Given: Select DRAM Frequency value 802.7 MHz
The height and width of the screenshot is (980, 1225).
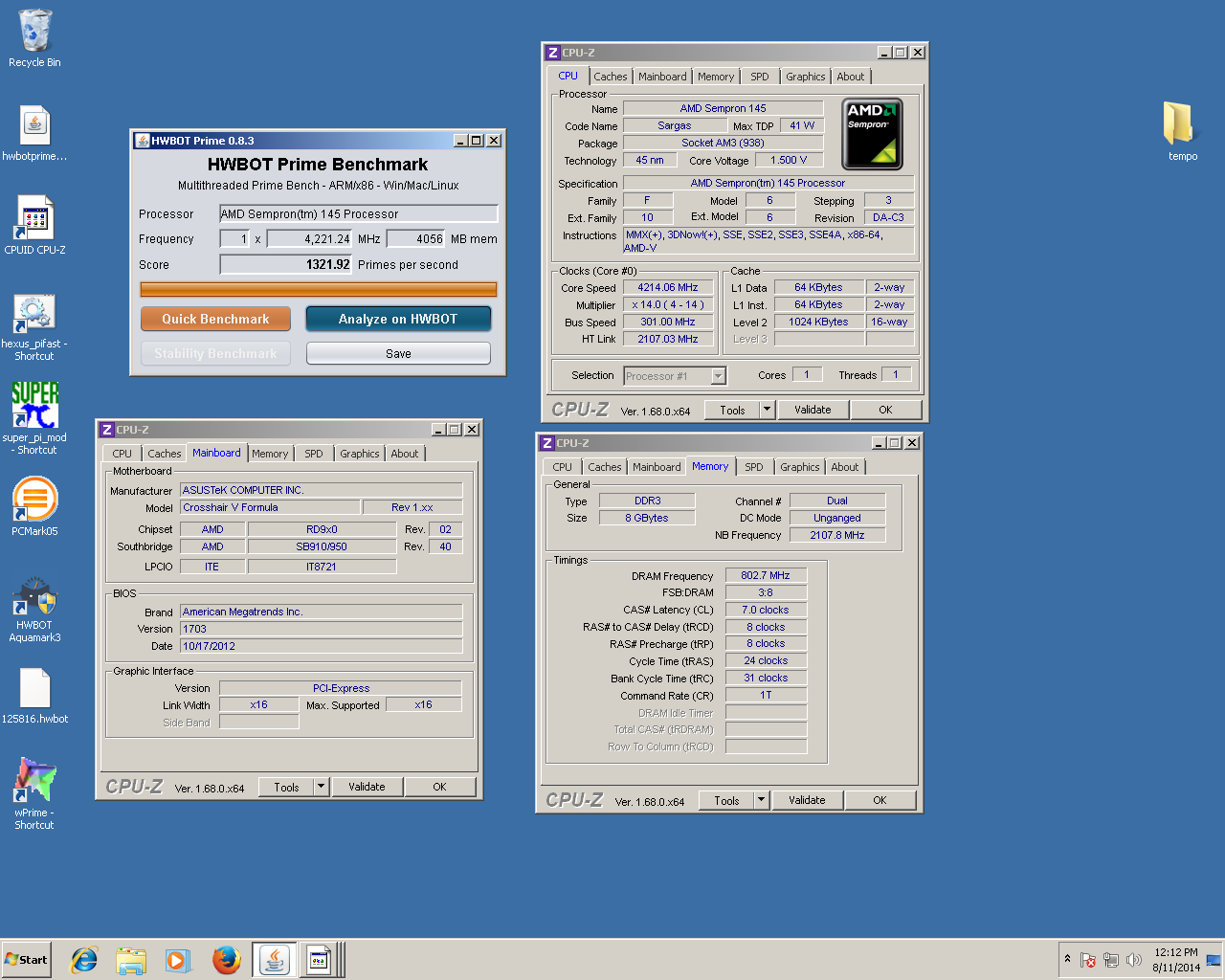Looking at the screenshot, I should tap(766, 575).
